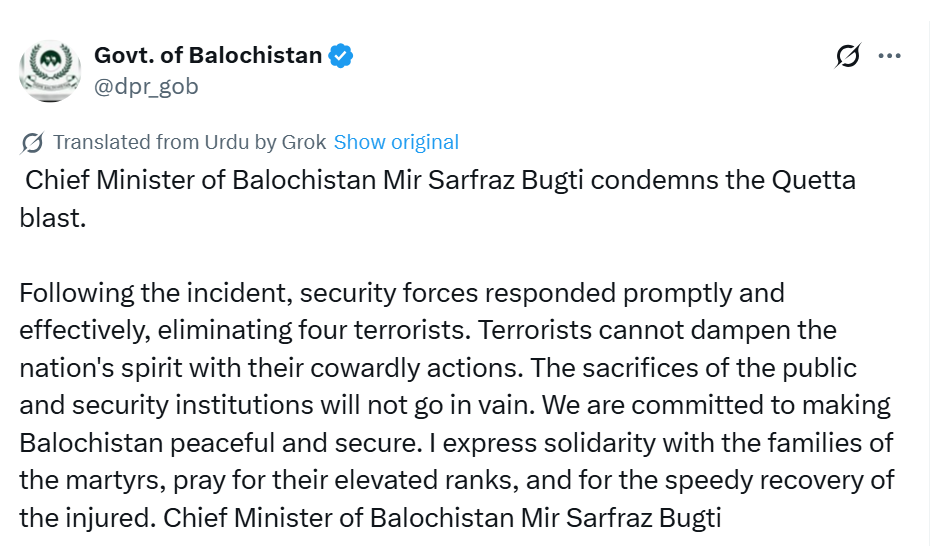This screenshot has width=931, height=546.
Task: Click the small Grok icon beside the translation note
Action: [32, 143]
